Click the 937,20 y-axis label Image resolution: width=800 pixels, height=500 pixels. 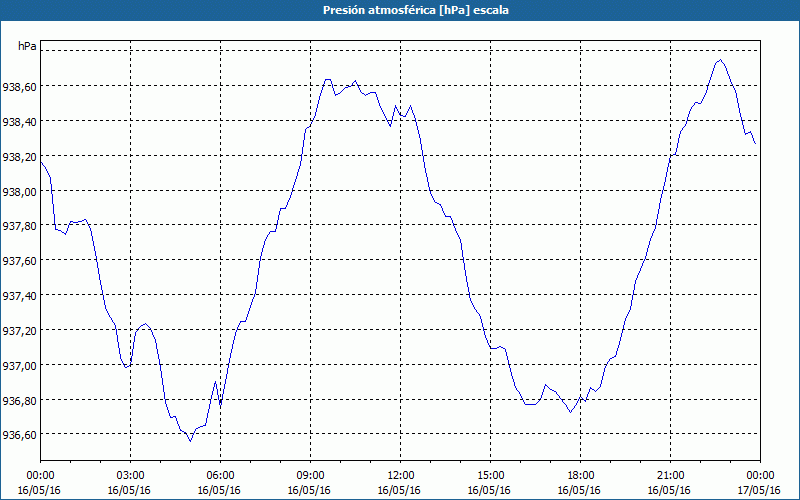pos(19,331)
